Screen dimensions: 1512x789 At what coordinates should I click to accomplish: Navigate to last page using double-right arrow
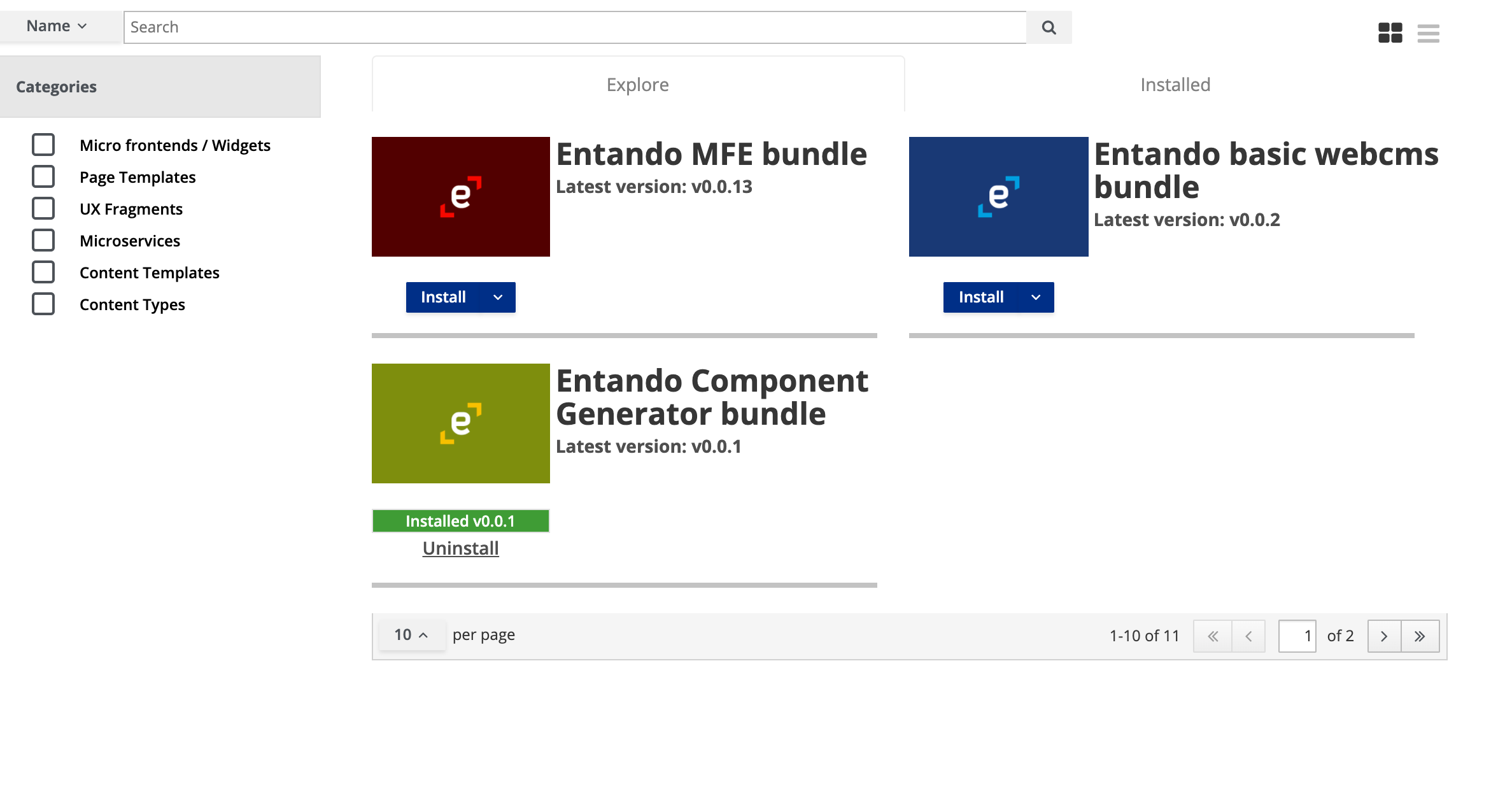point(1420,635)
